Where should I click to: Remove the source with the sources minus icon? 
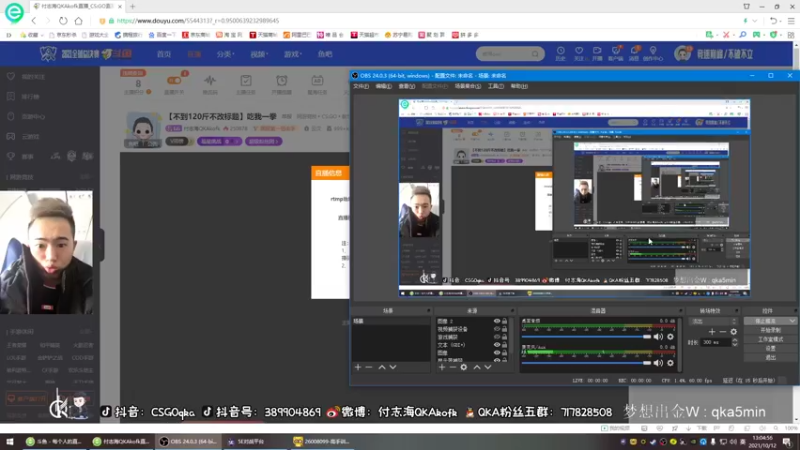(x=453, y=367)
